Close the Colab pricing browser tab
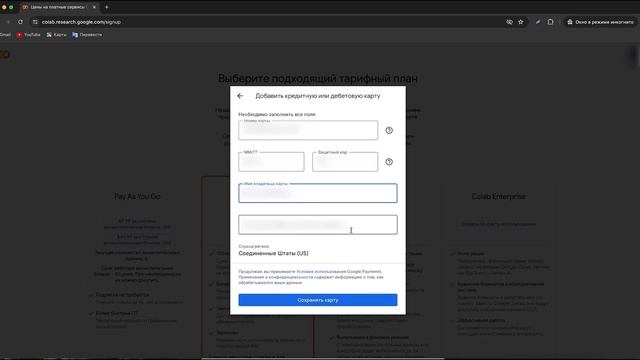This screenshot has height=360, width=640. (x=94, y=7)
